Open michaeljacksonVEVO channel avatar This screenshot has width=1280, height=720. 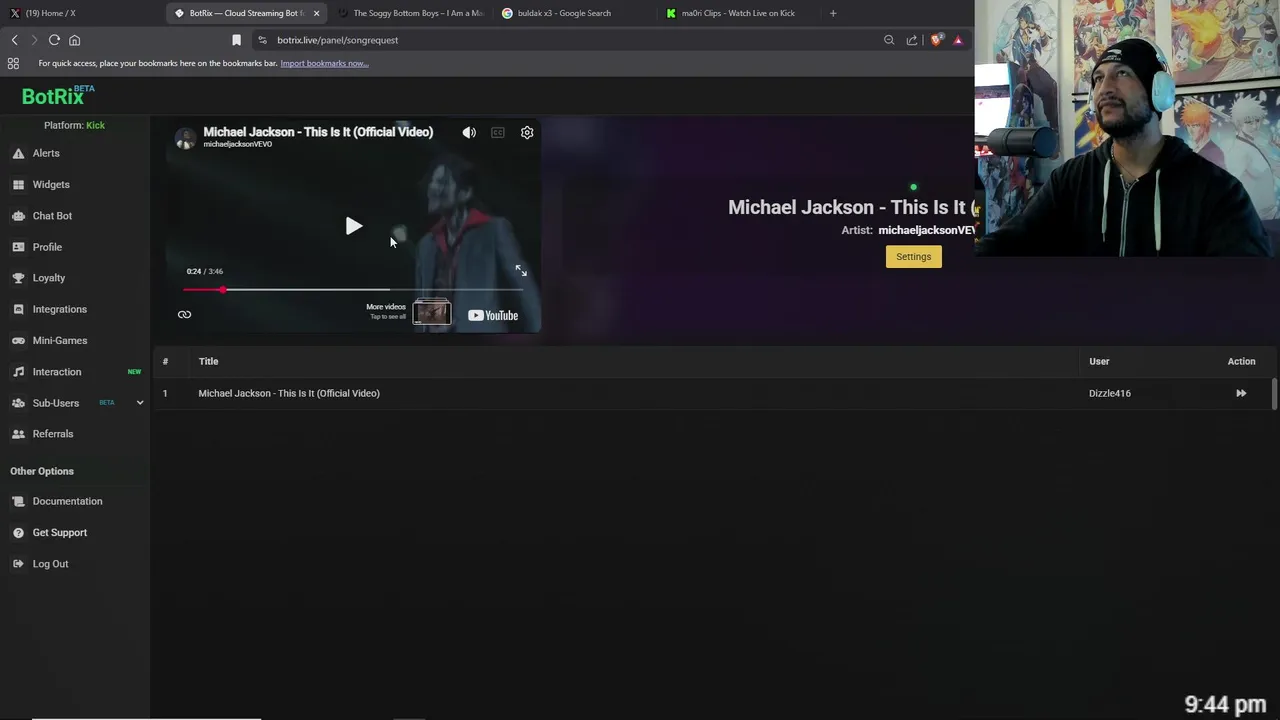pyautogui.click(x=185, y=138)
